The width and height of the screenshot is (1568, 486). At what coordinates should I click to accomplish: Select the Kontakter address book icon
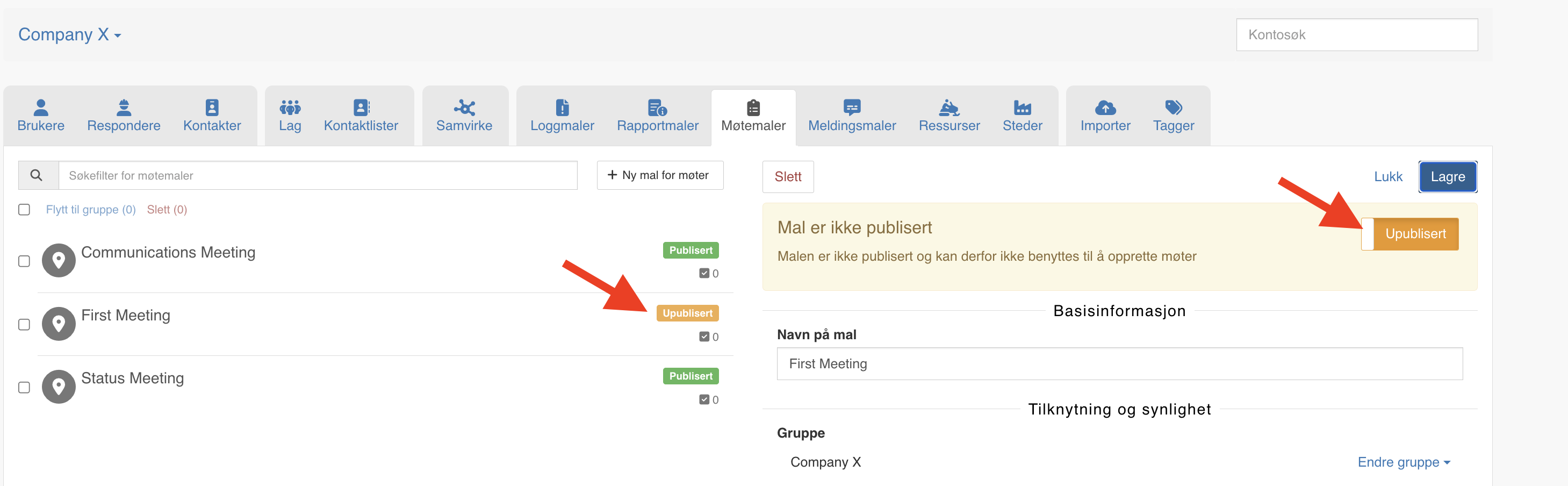212,107
